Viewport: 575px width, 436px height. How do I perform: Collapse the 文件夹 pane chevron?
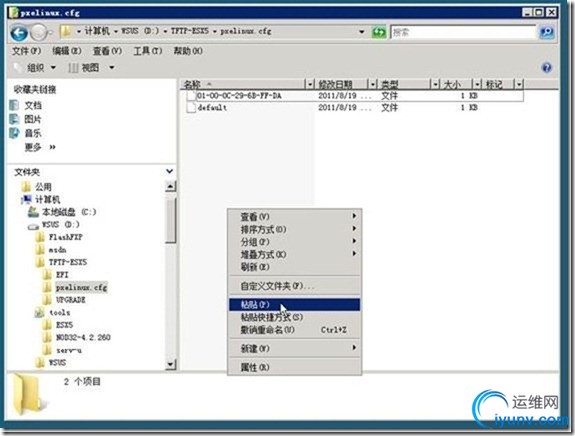[x=169, y=171]
